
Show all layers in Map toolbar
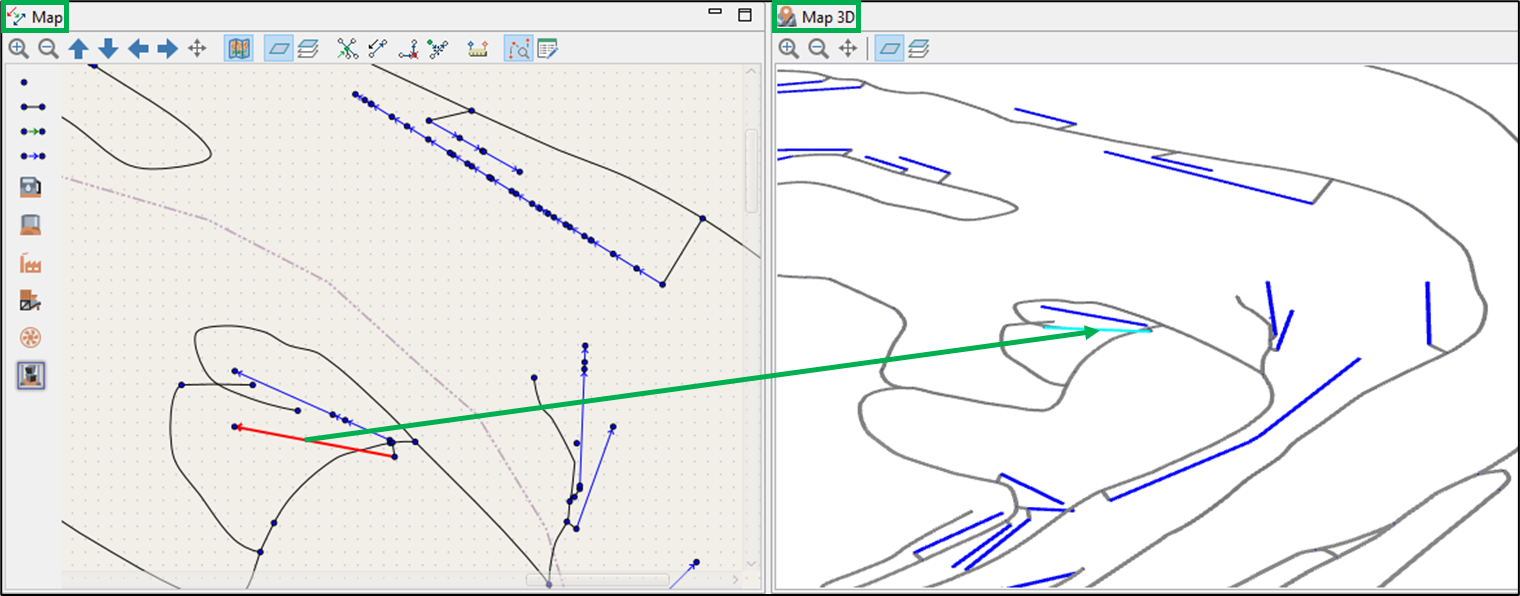307,48
